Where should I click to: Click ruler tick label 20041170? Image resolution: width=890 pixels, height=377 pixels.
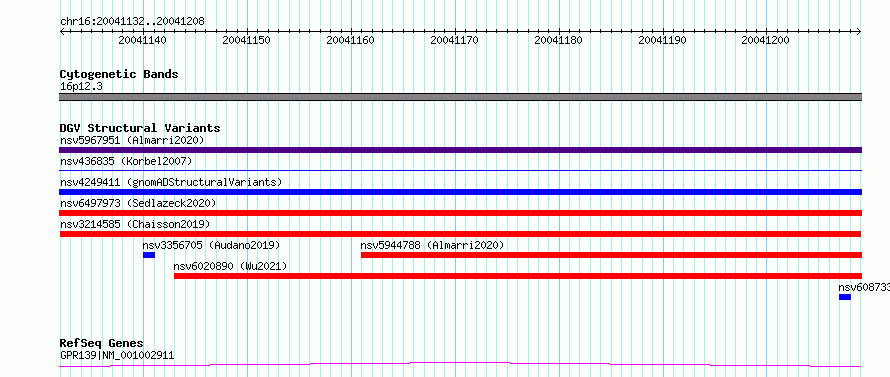(x=455, y=40)
